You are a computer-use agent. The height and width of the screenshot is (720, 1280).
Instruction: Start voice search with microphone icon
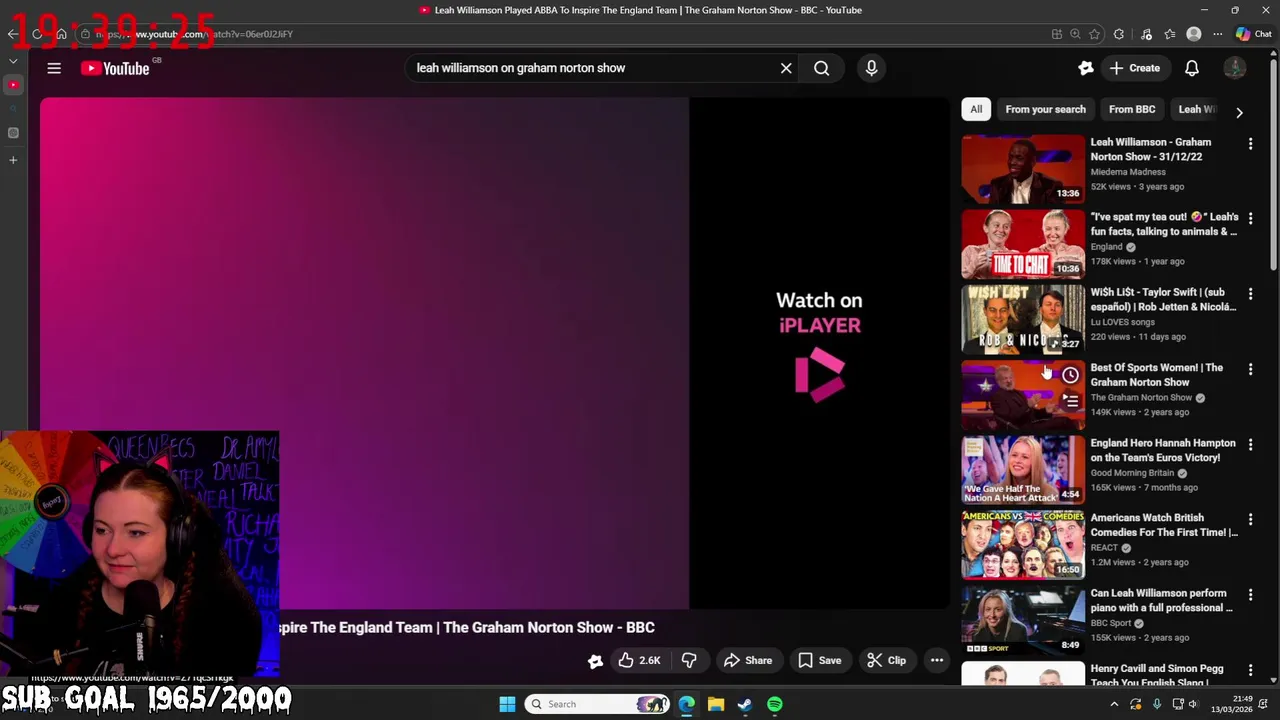pos(871,68)
